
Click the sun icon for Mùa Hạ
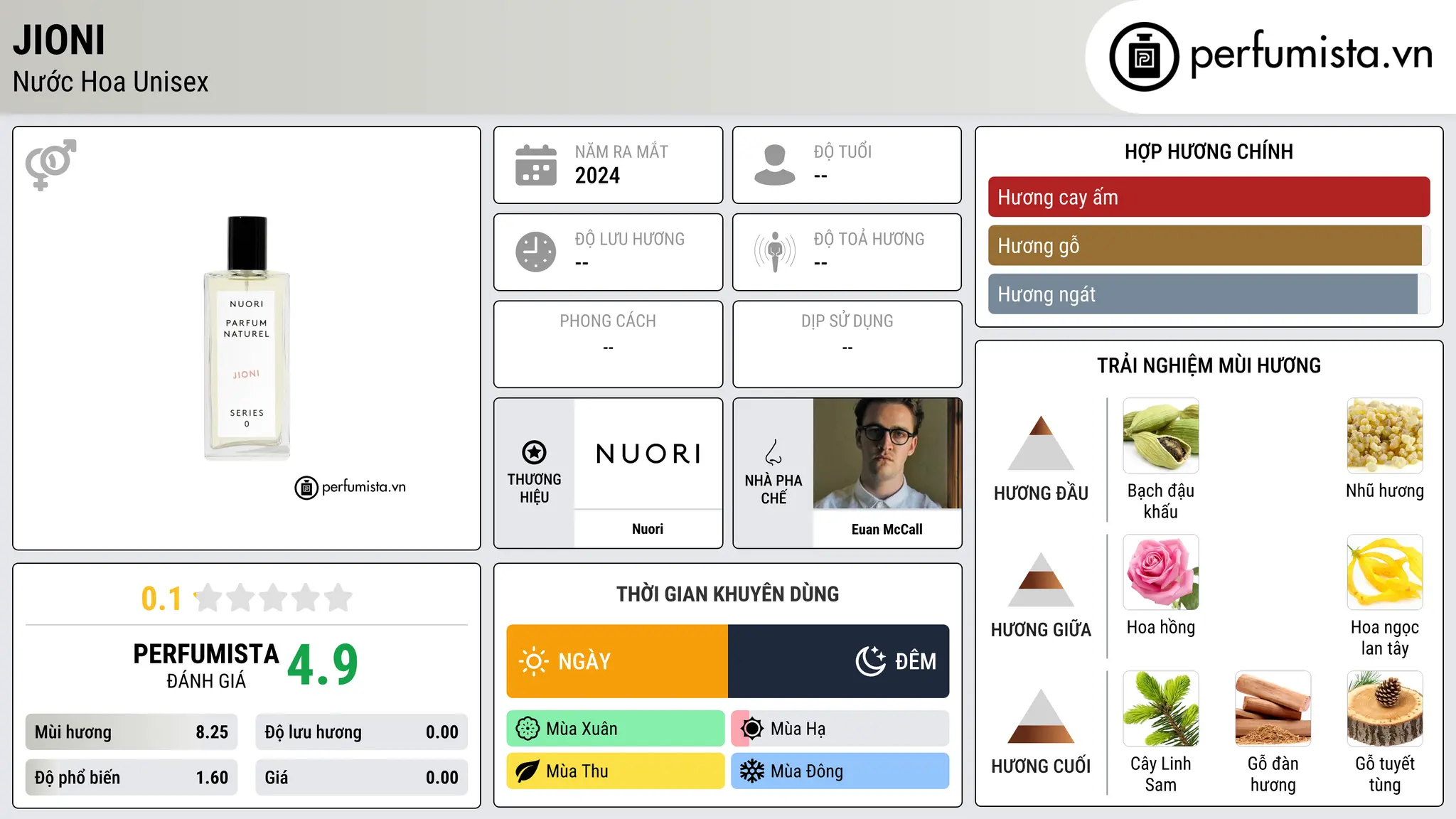(752, 729)
